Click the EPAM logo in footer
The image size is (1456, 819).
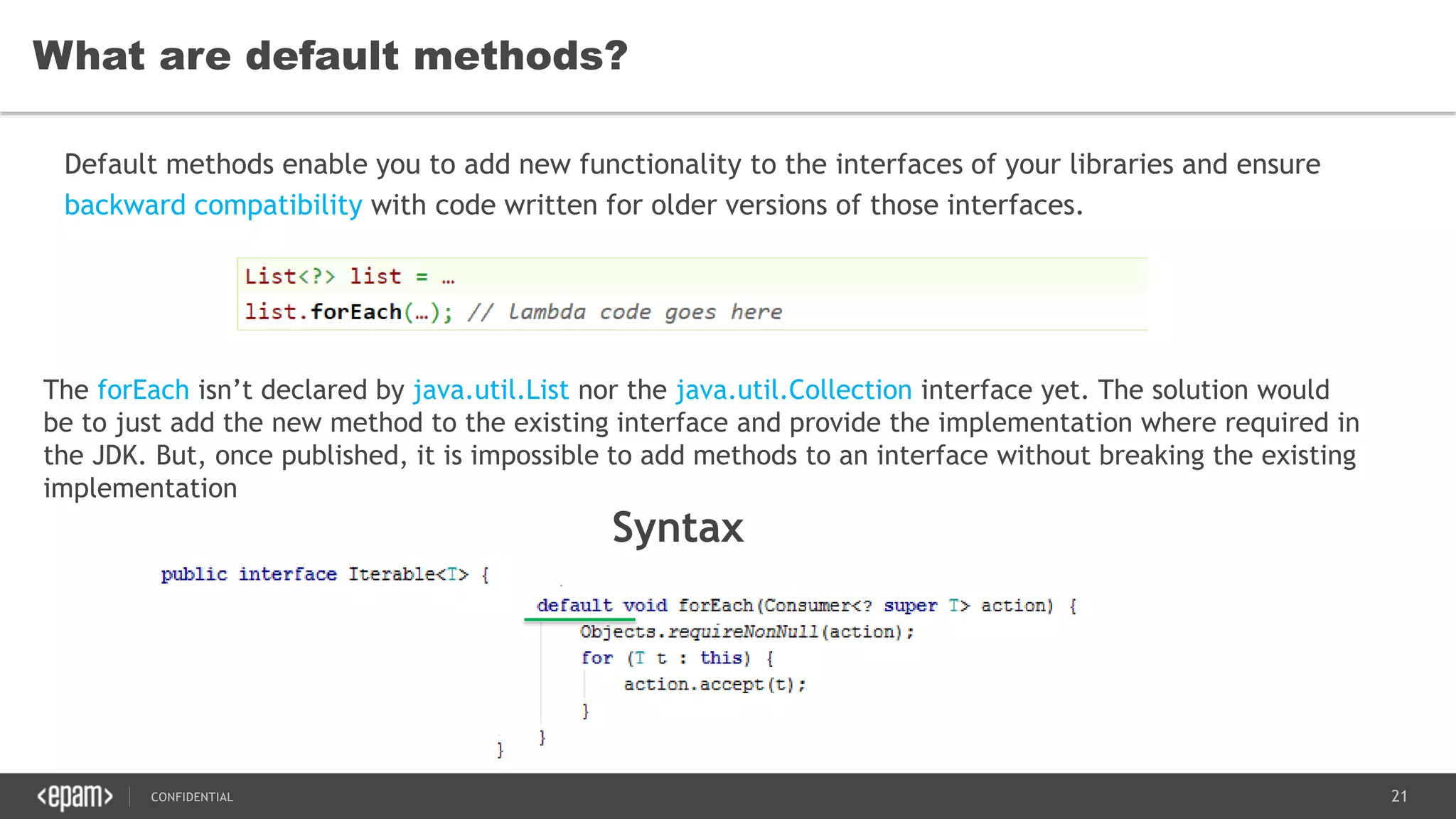pos(75,796)
